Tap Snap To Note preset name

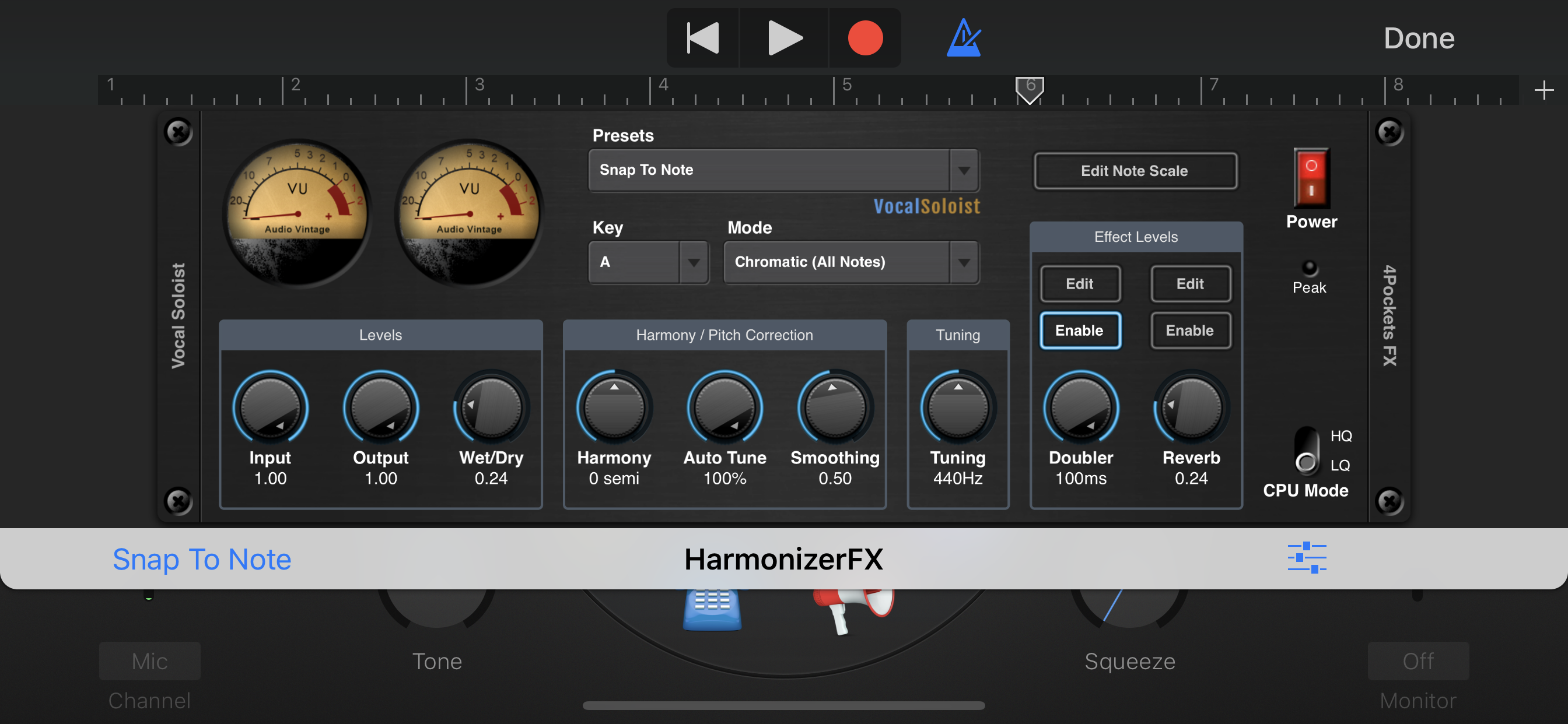(201, 558)
